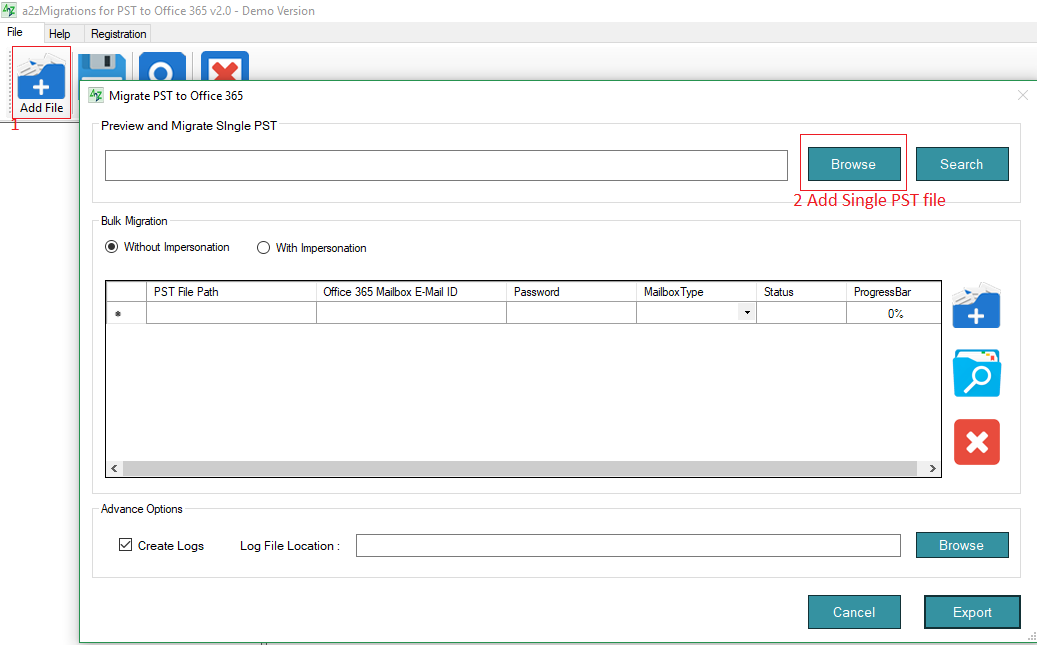Click the single PST file path field

[x=446, y=166]
